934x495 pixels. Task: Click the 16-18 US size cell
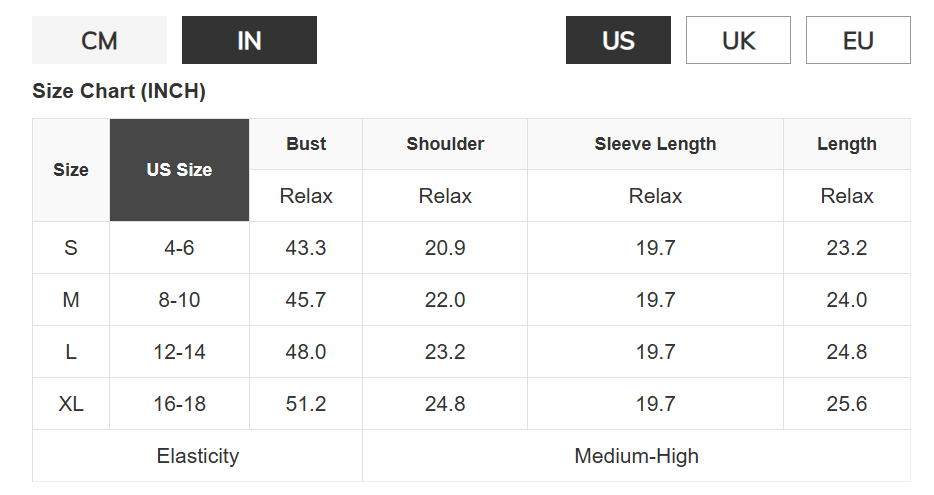179,404
